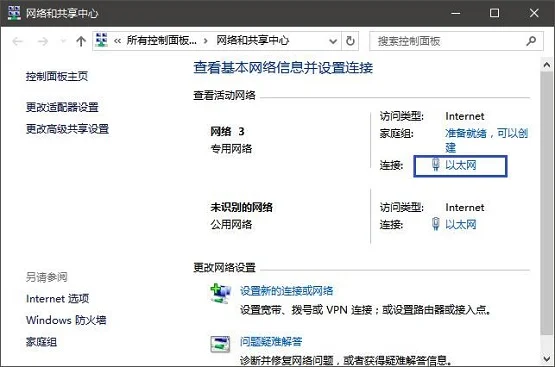Click 设置新的连接或网络 link
This screenshot has height=367, width=555.
click(x=286, y=291)
